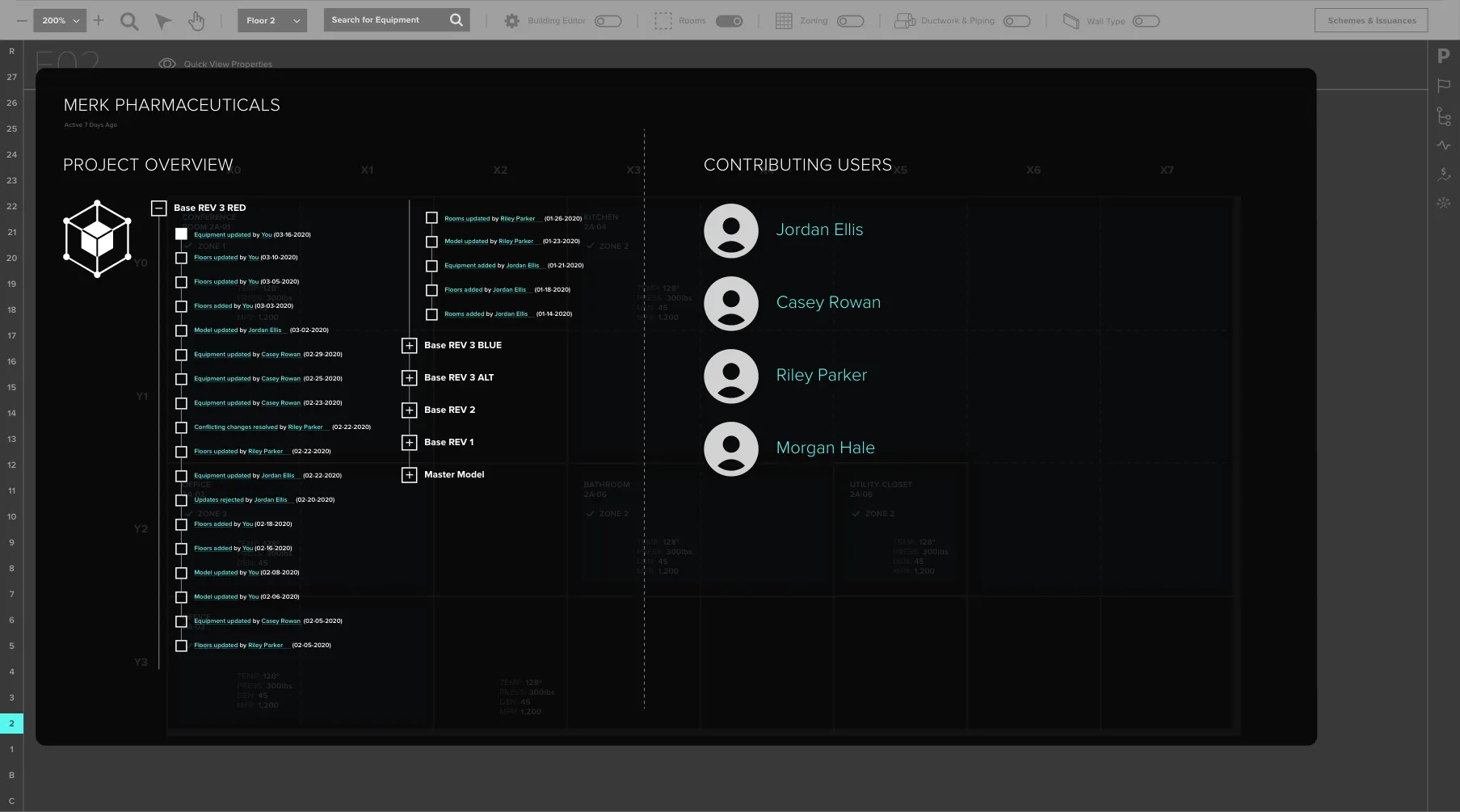The width and height of the screenshot is (1460, 812).
Task: Expand Base REV 1
Action: point(410,443)
